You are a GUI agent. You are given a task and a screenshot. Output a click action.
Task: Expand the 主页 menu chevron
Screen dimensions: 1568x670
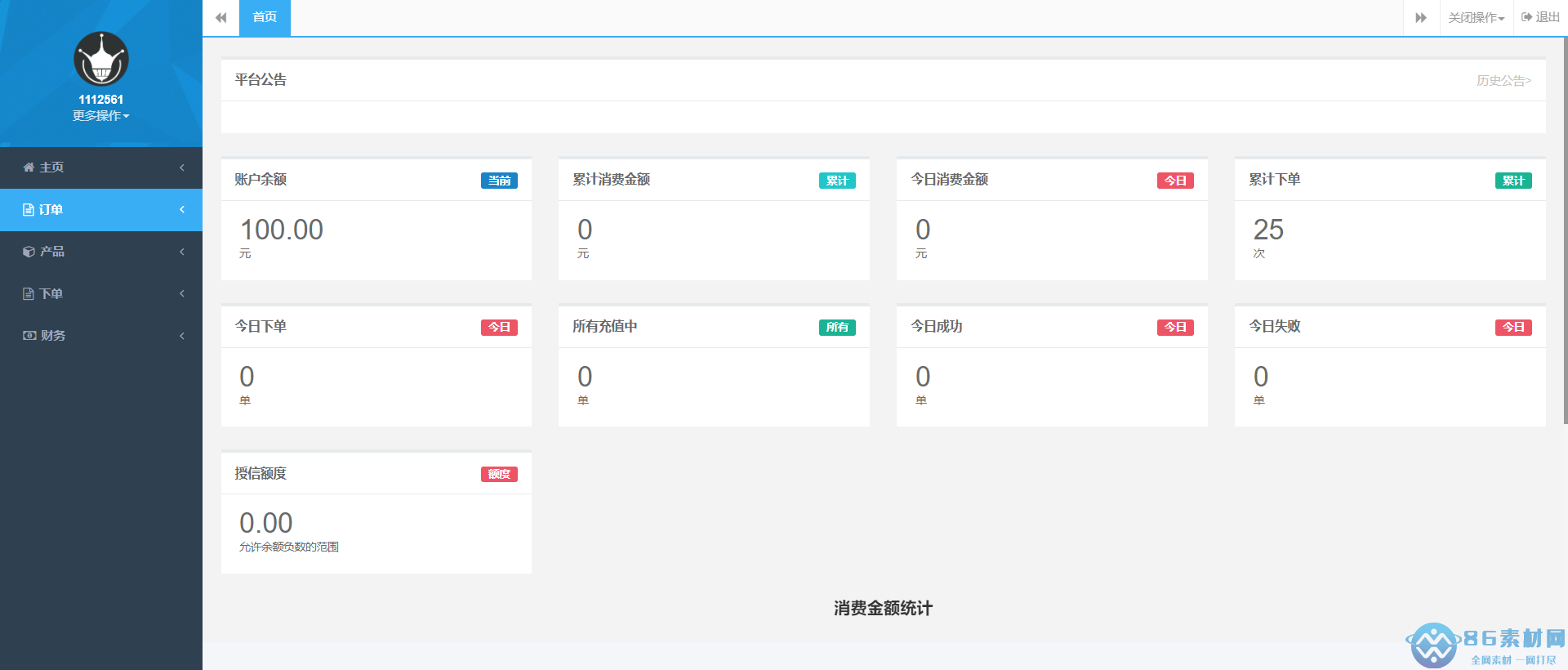click(x=182, y=167)
